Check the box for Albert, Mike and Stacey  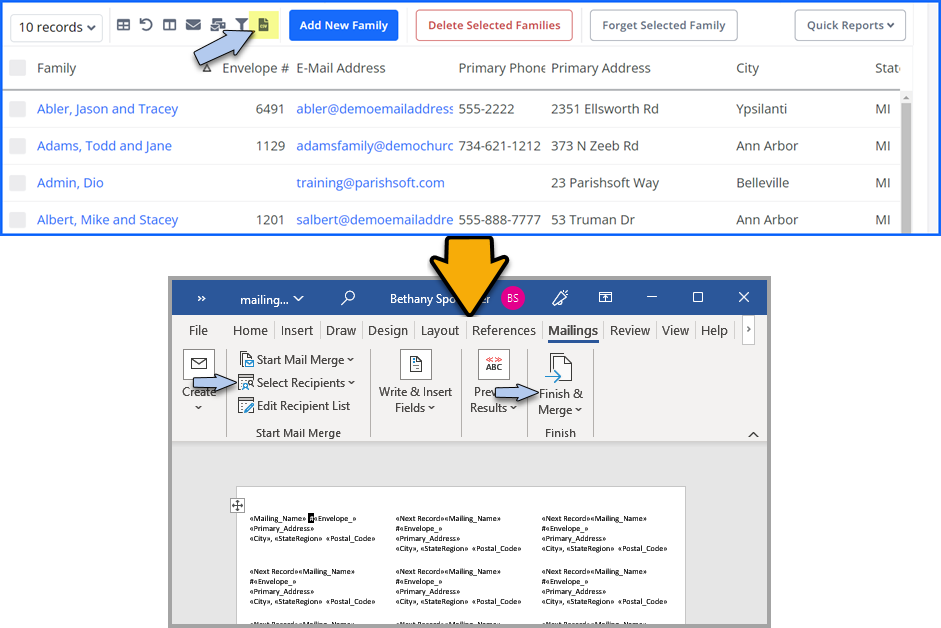pos(17,220)
